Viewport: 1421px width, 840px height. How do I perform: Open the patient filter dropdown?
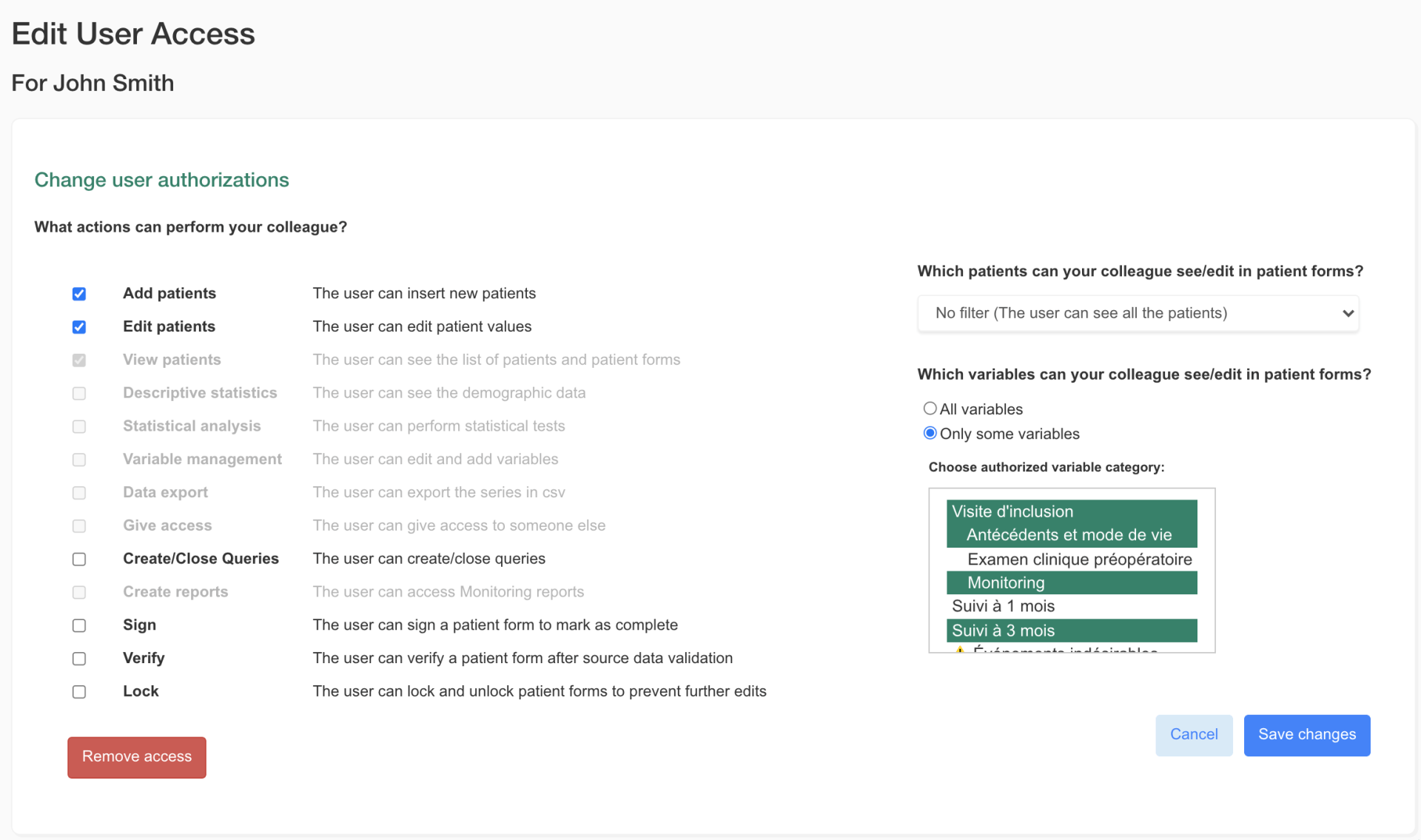pos(1138,313)
